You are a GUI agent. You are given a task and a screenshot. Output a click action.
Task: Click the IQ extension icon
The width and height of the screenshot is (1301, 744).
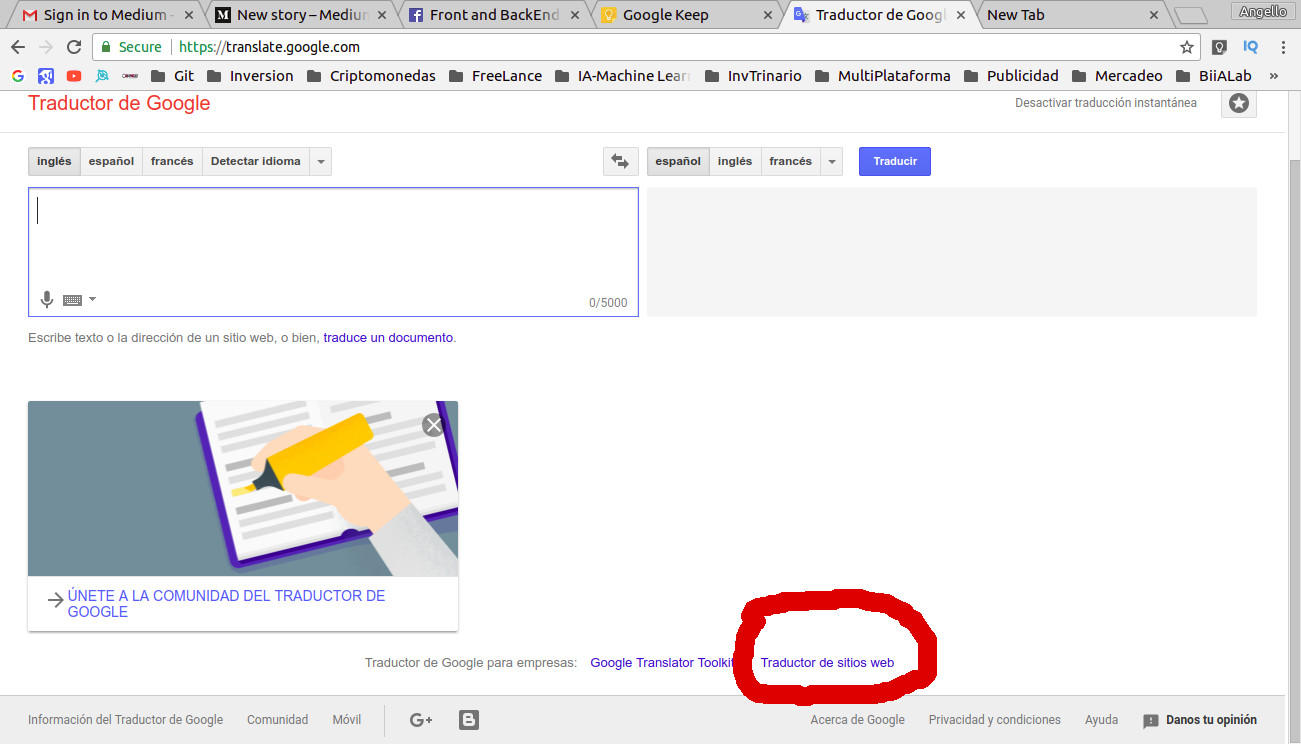point(1250,47)
